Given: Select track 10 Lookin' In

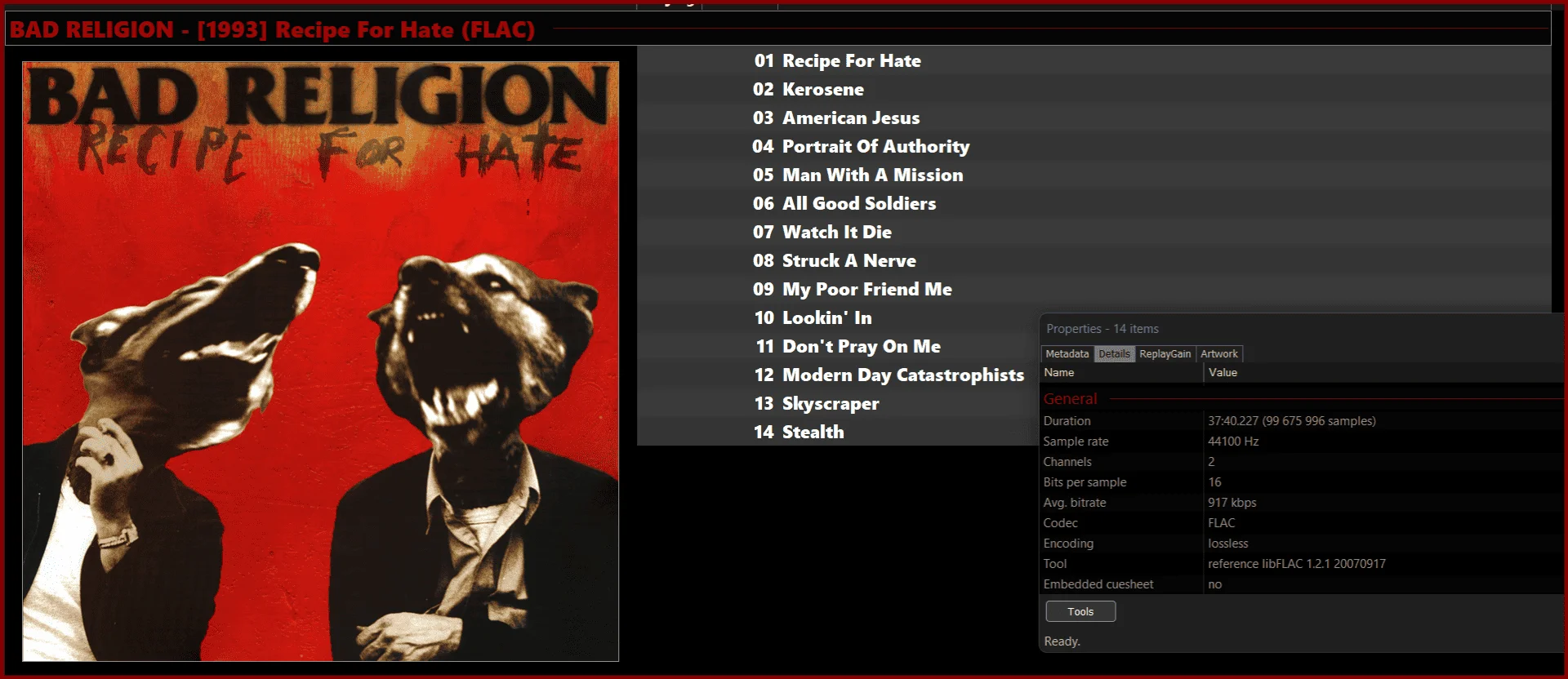Looking at the screenshot, I should point(837,317).
